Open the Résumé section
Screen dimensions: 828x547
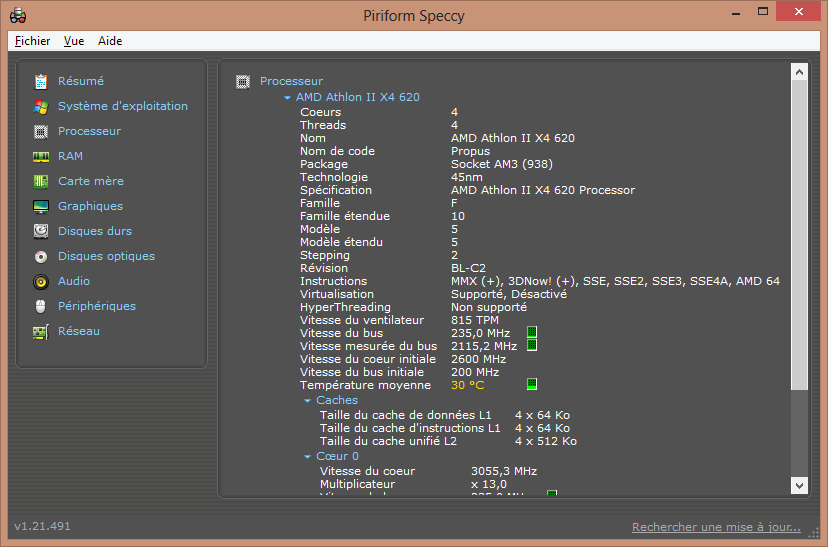pyautogui.click(x=81, y=81)
